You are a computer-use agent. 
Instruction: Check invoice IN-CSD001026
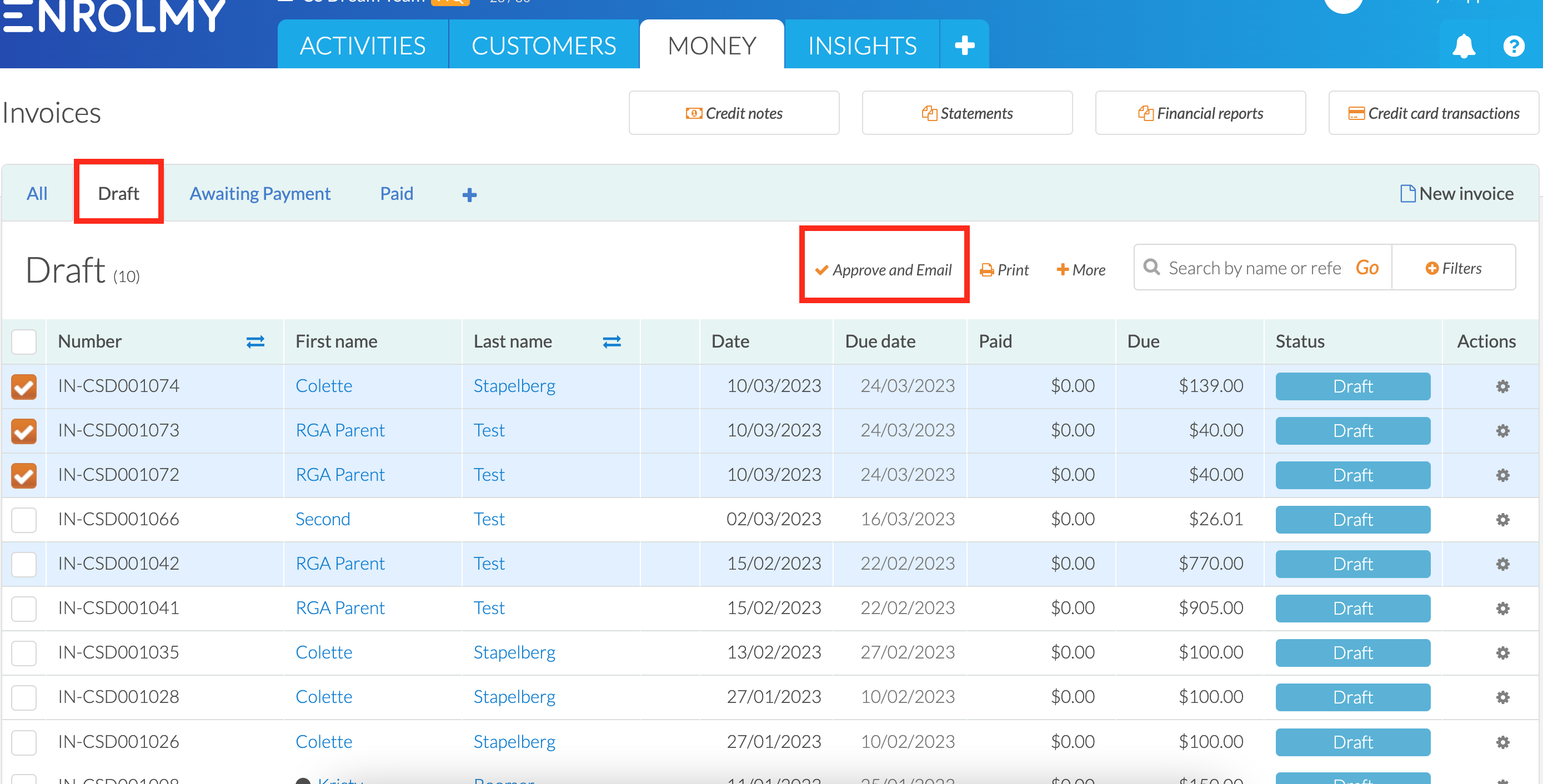24,742
